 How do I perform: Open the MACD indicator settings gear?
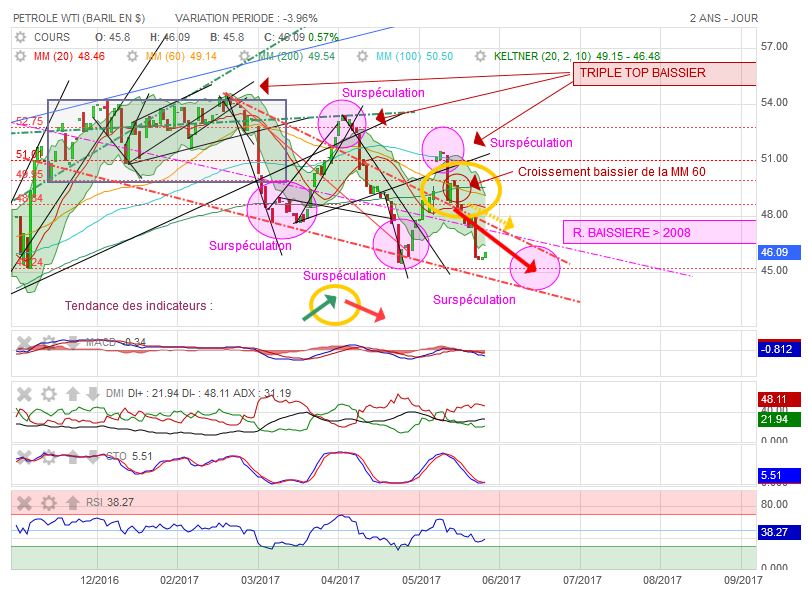coord(48,343)
